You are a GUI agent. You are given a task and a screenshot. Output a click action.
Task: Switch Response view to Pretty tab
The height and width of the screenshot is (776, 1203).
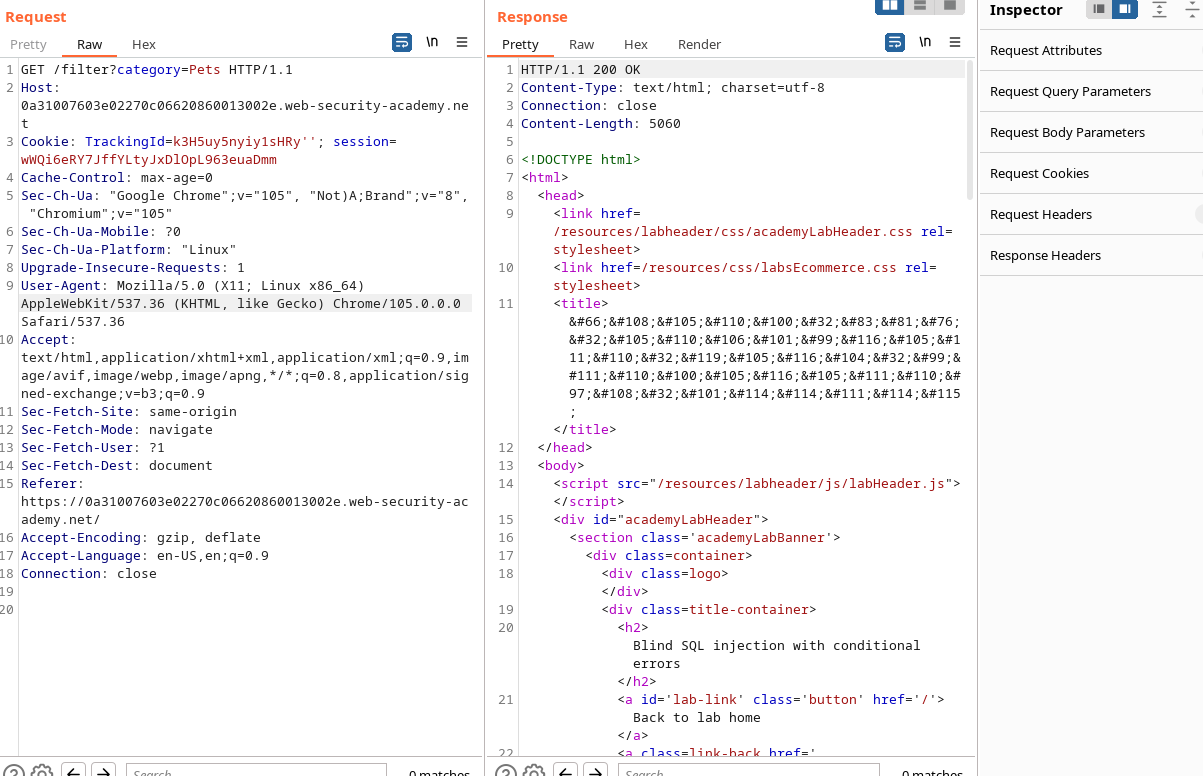click(520, 44)
